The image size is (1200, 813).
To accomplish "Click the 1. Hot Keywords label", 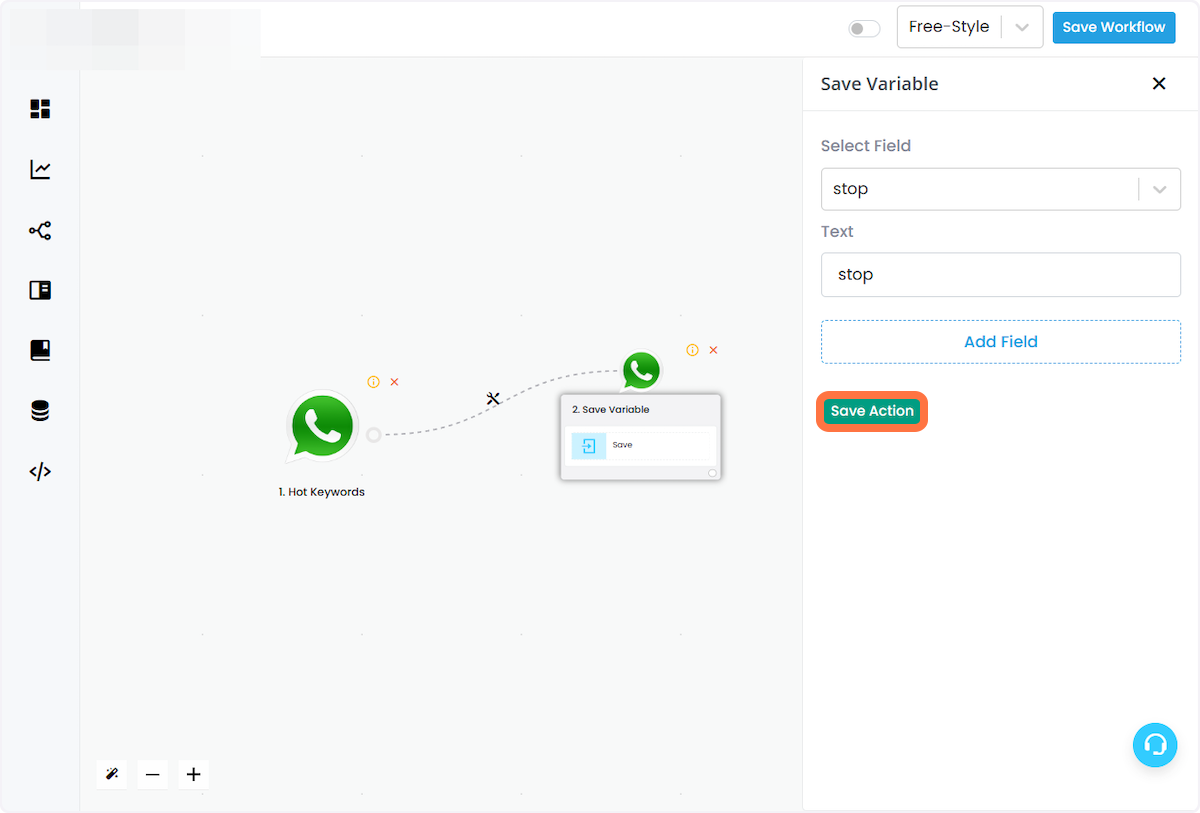I will tap(321, 492).
